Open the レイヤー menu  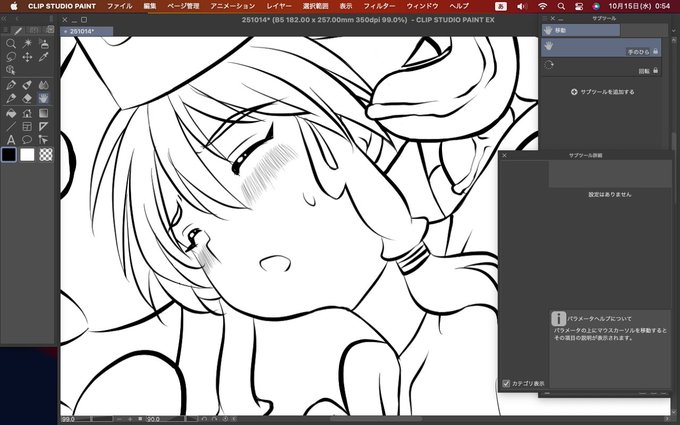pos(279,6)
